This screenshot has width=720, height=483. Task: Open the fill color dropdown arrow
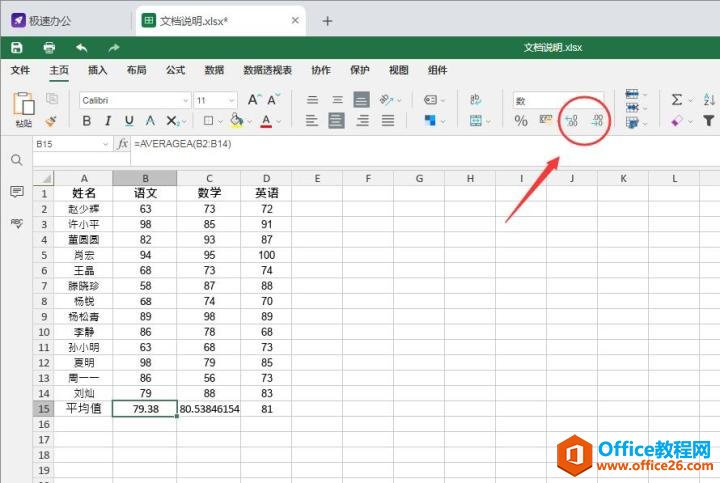(250, 122)
